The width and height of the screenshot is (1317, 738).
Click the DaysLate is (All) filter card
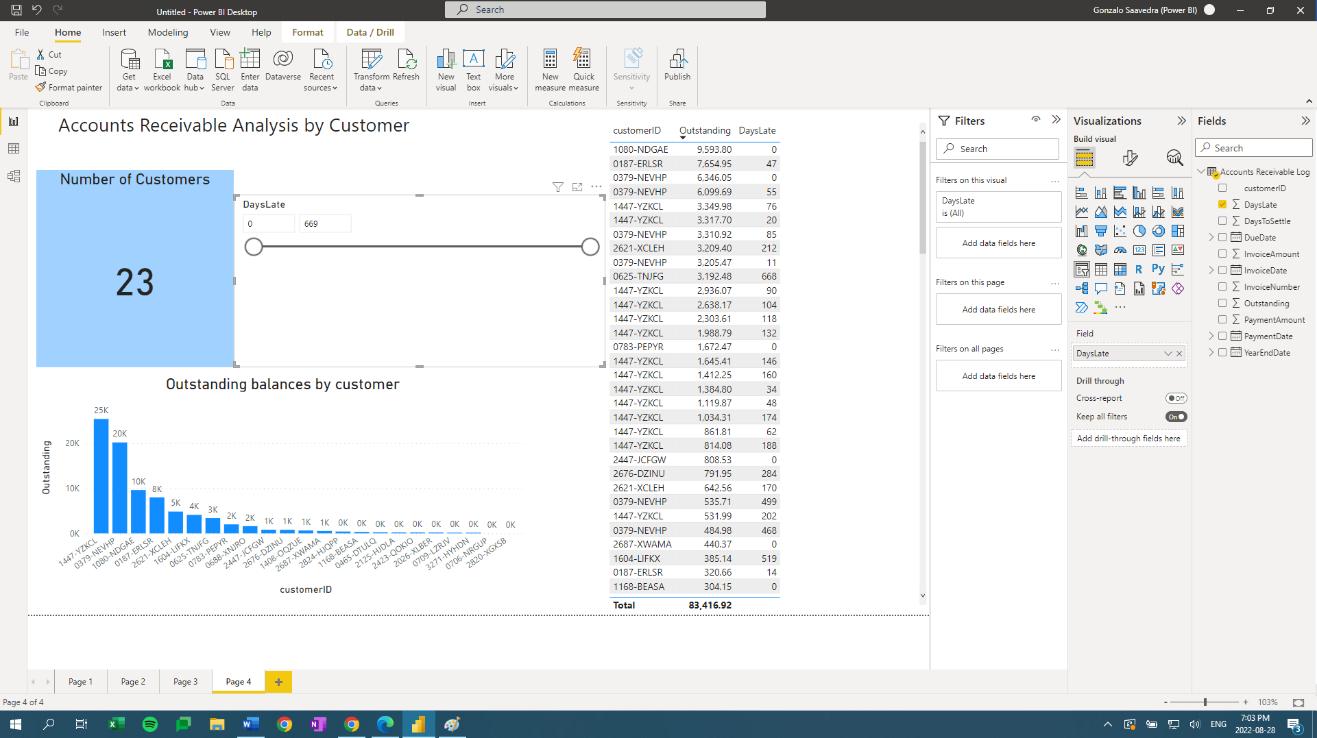pyautogui.click(x=998, y=207)
